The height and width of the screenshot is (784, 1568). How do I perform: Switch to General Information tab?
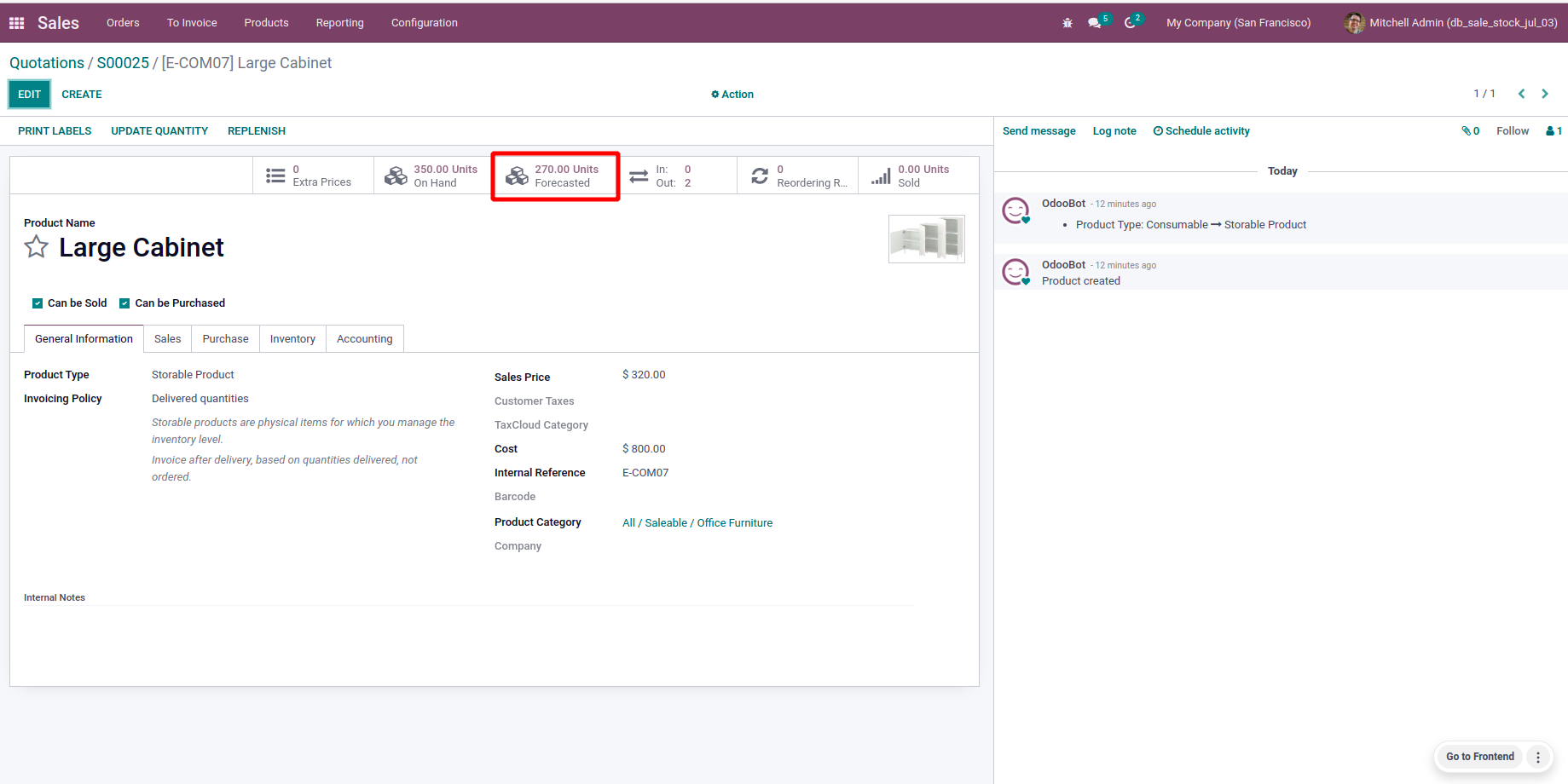tap(84, 339)
